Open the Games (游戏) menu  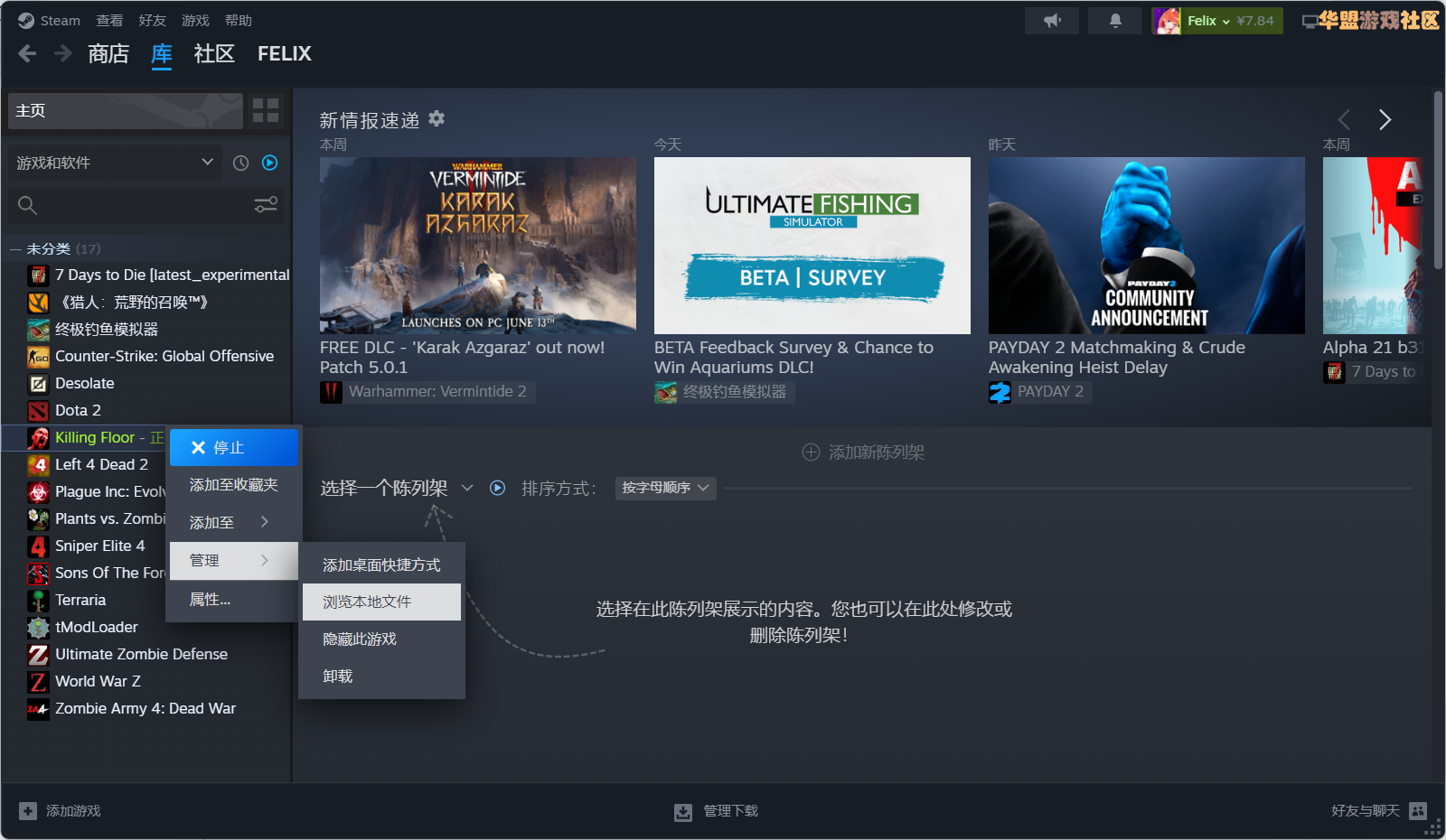195,21
